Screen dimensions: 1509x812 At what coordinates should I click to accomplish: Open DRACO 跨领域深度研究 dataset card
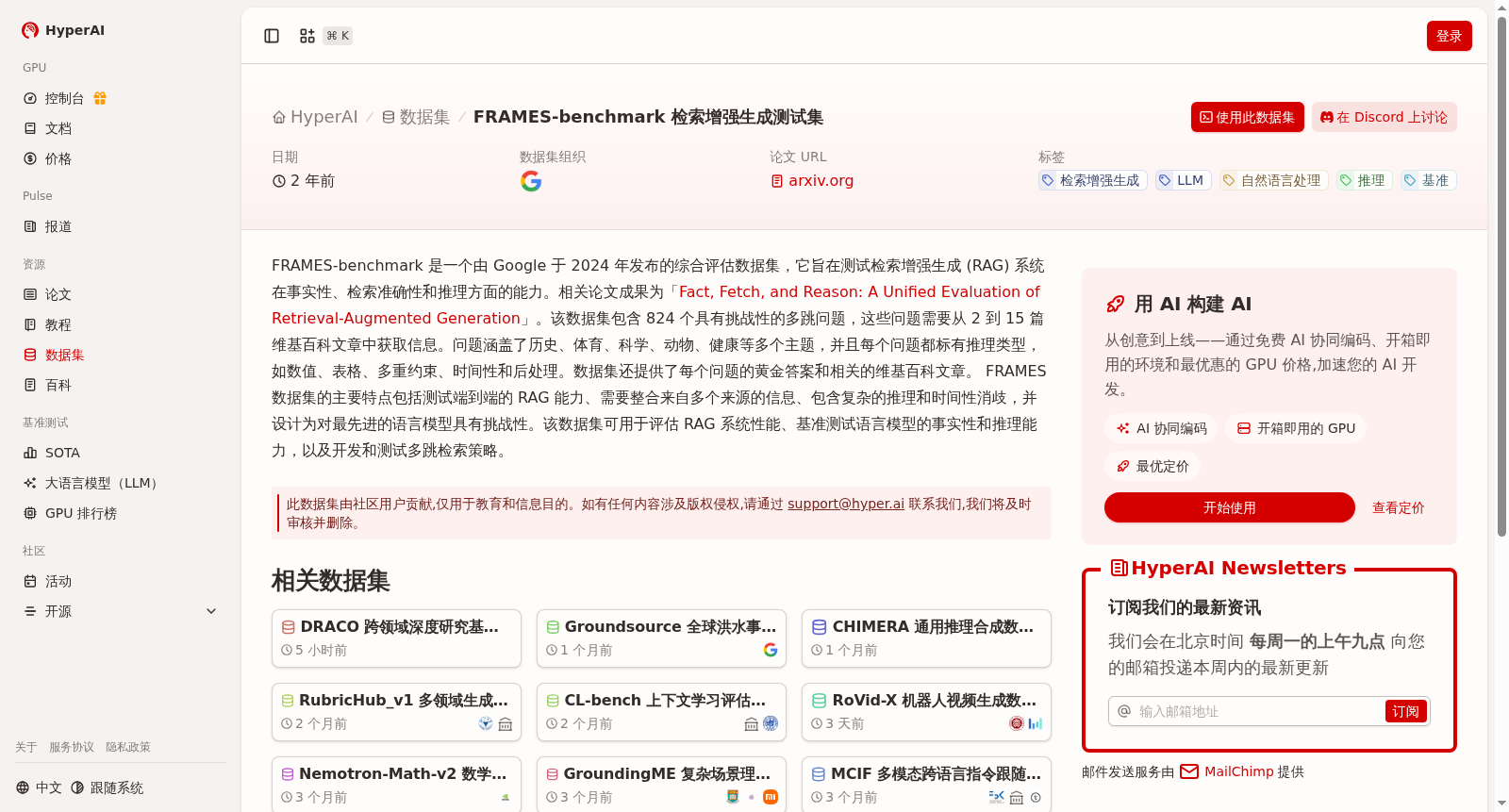coord(396,638)
